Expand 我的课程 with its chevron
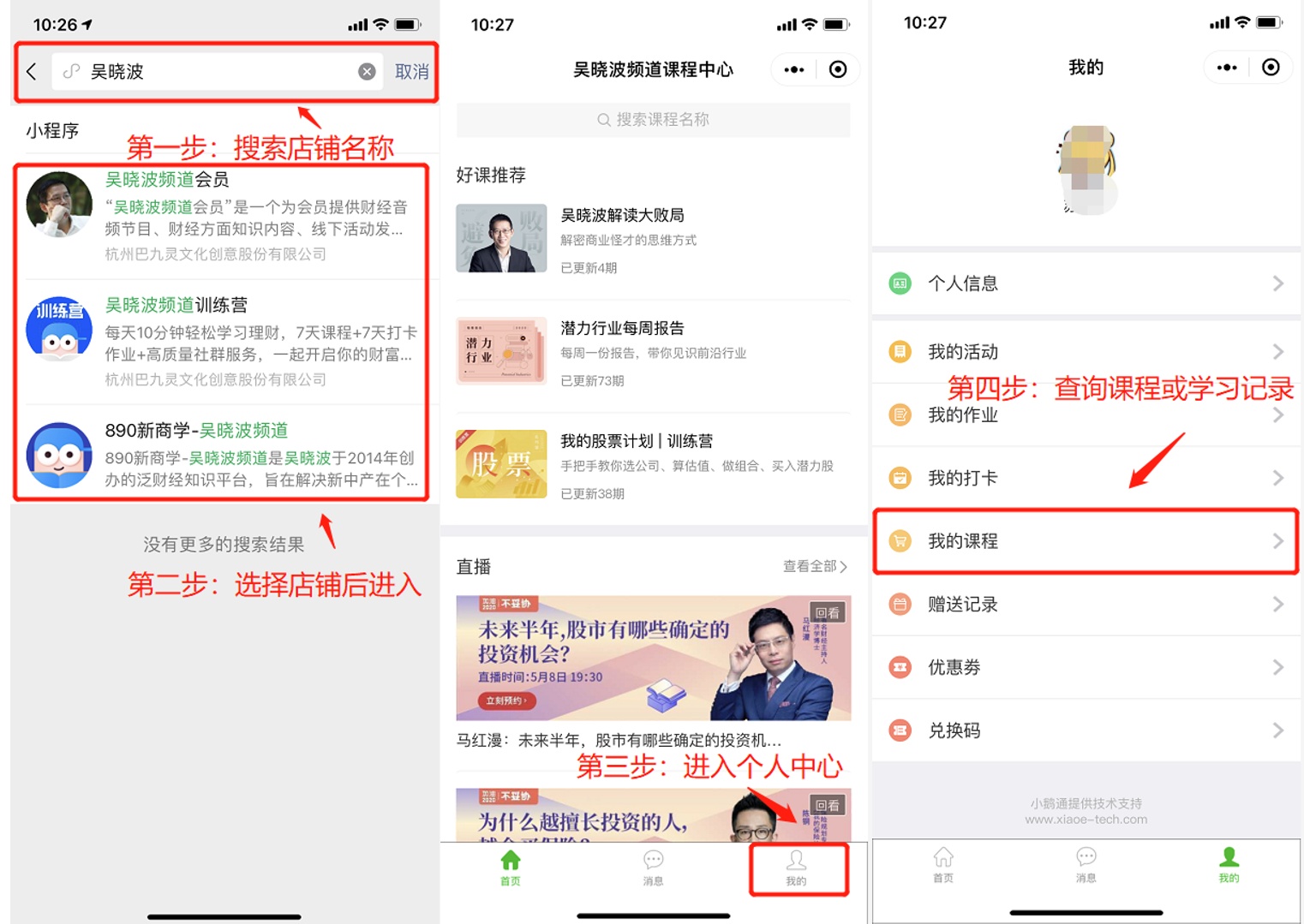This screenshot has width=1304, height=924. (x=1277, y=541)
